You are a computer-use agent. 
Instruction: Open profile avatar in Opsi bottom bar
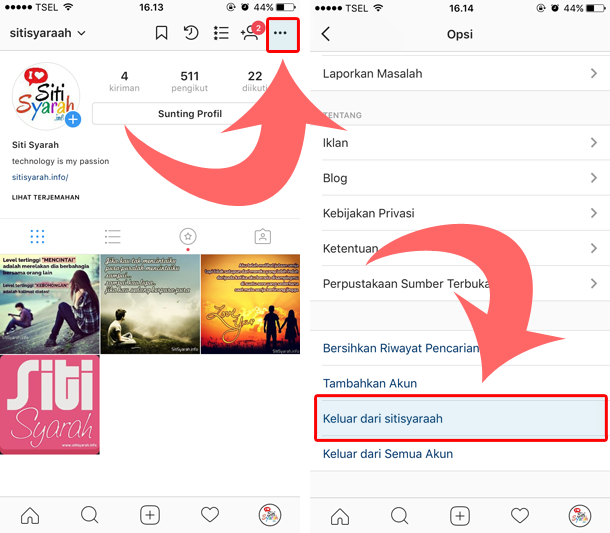coord(580,515)
